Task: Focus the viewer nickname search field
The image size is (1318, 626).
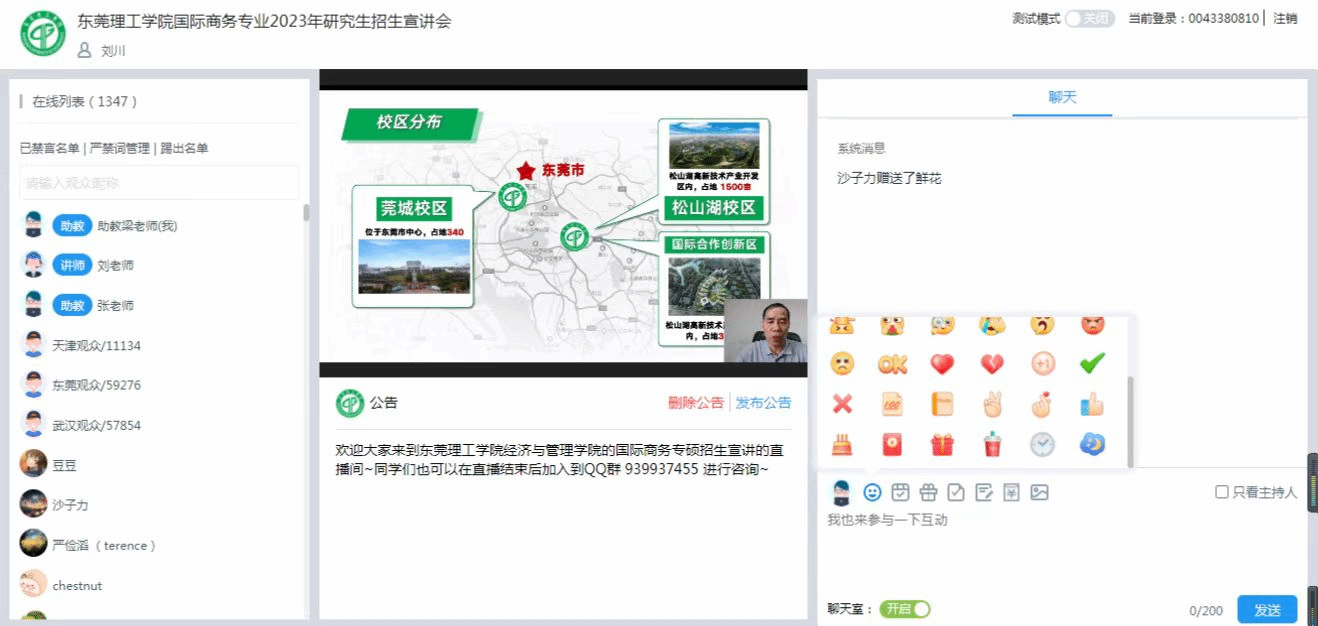Action: [160, 183]
